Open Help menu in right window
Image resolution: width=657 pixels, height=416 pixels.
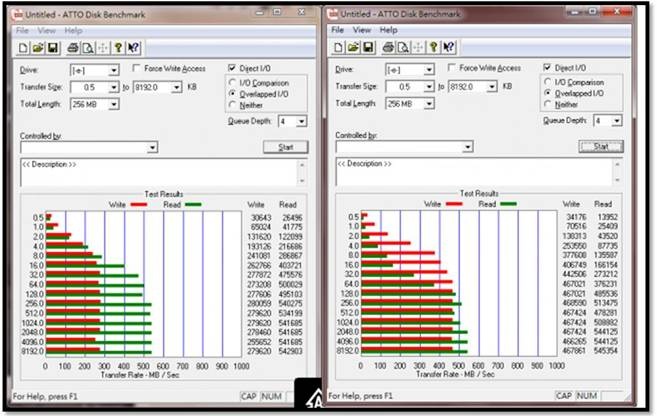pyautogui.click(x=388, y=30)
